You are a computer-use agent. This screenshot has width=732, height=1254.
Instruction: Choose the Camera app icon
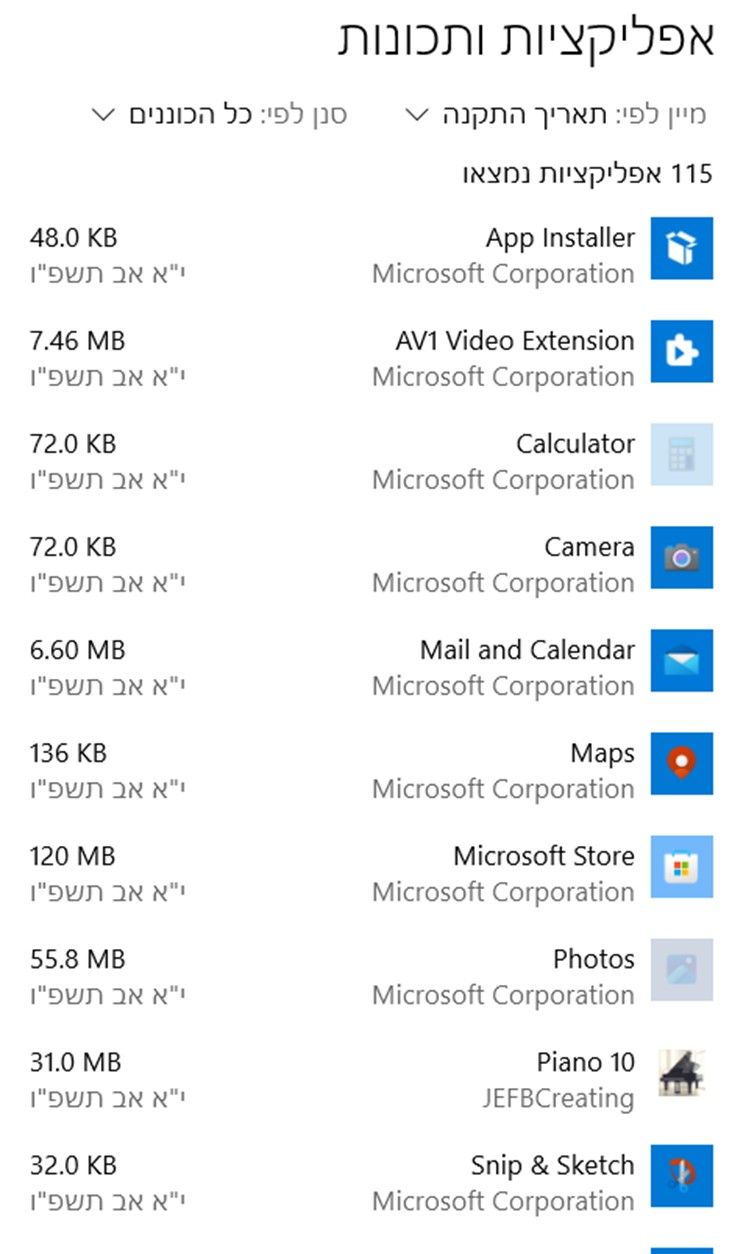(x=682, y=557)
